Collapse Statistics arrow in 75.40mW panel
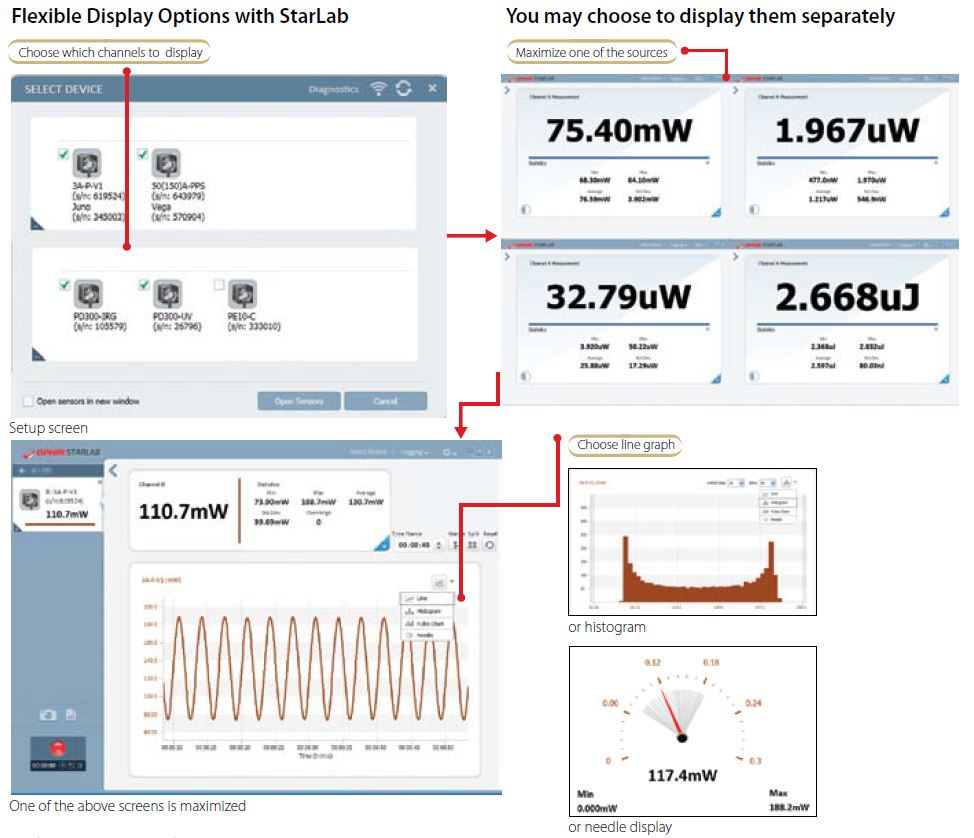 pos(707,162)
